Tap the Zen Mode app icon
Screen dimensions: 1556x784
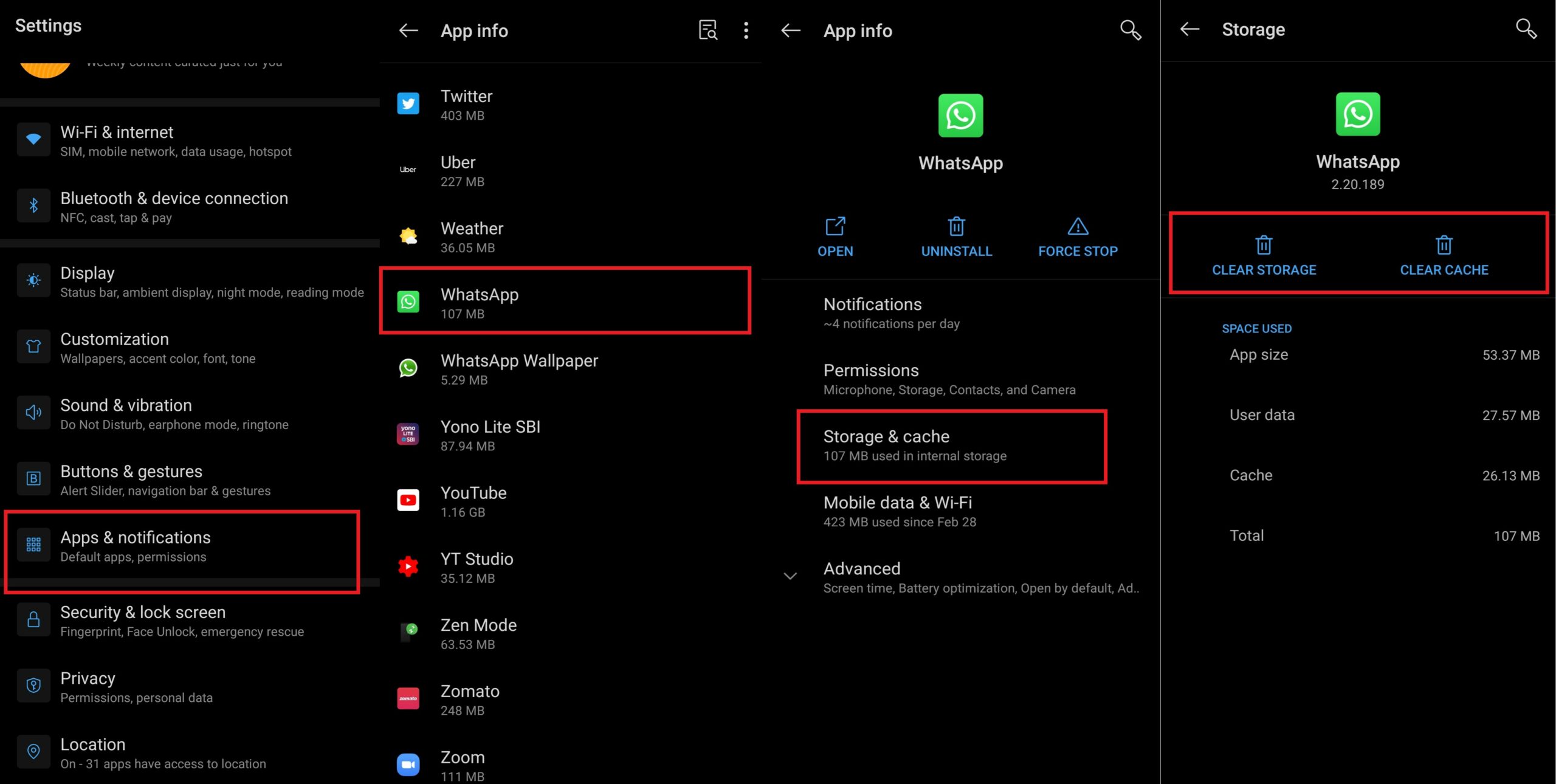click(408, 632)
